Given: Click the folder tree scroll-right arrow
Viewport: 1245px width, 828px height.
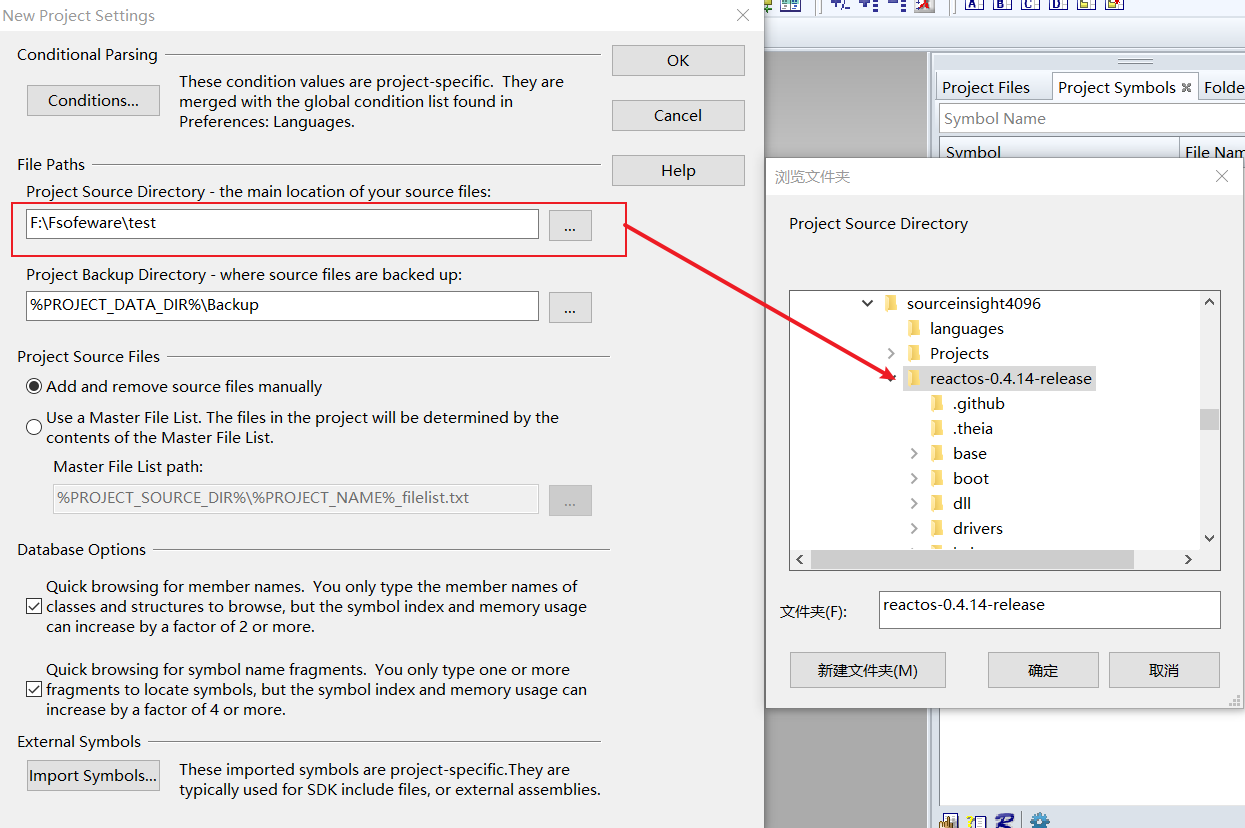Looking at the screenshot, I should click(1189, 560).
